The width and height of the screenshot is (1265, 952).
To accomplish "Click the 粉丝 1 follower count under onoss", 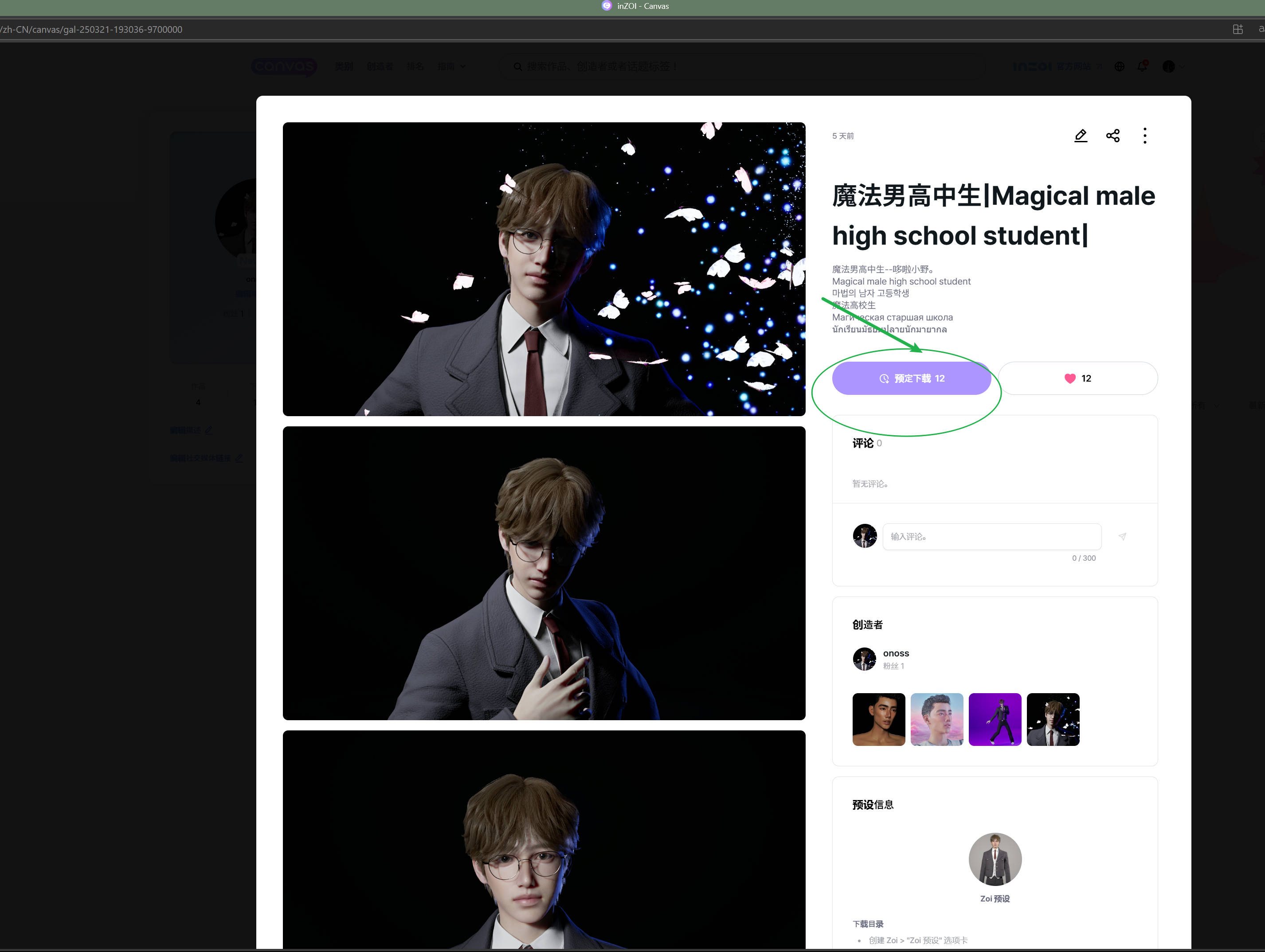I will point(893,666).
